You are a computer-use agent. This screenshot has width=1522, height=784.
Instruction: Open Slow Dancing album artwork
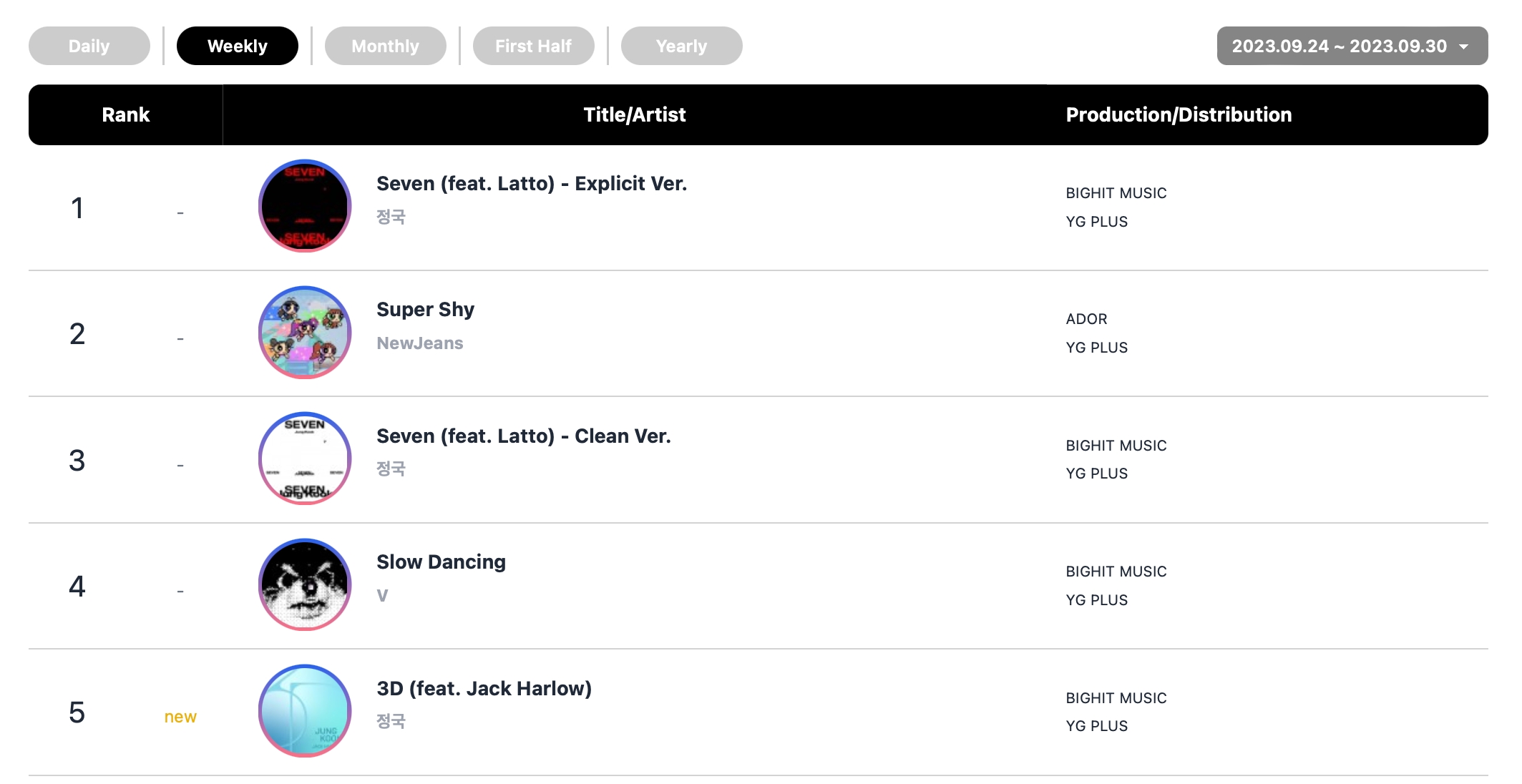coord(305,584)
